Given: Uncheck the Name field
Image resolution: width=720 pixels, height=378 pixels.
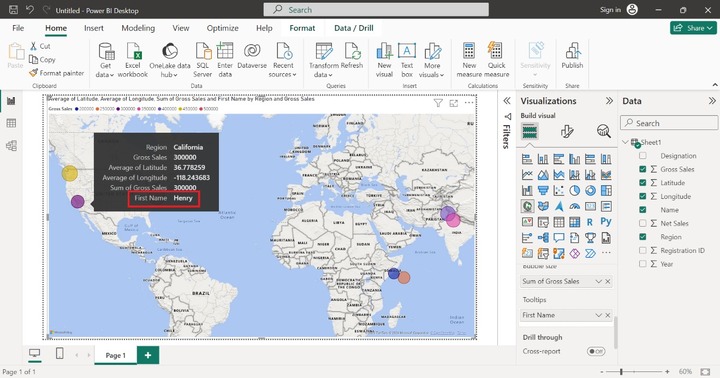Looking at the screenshot, I should tap(643, 210).
